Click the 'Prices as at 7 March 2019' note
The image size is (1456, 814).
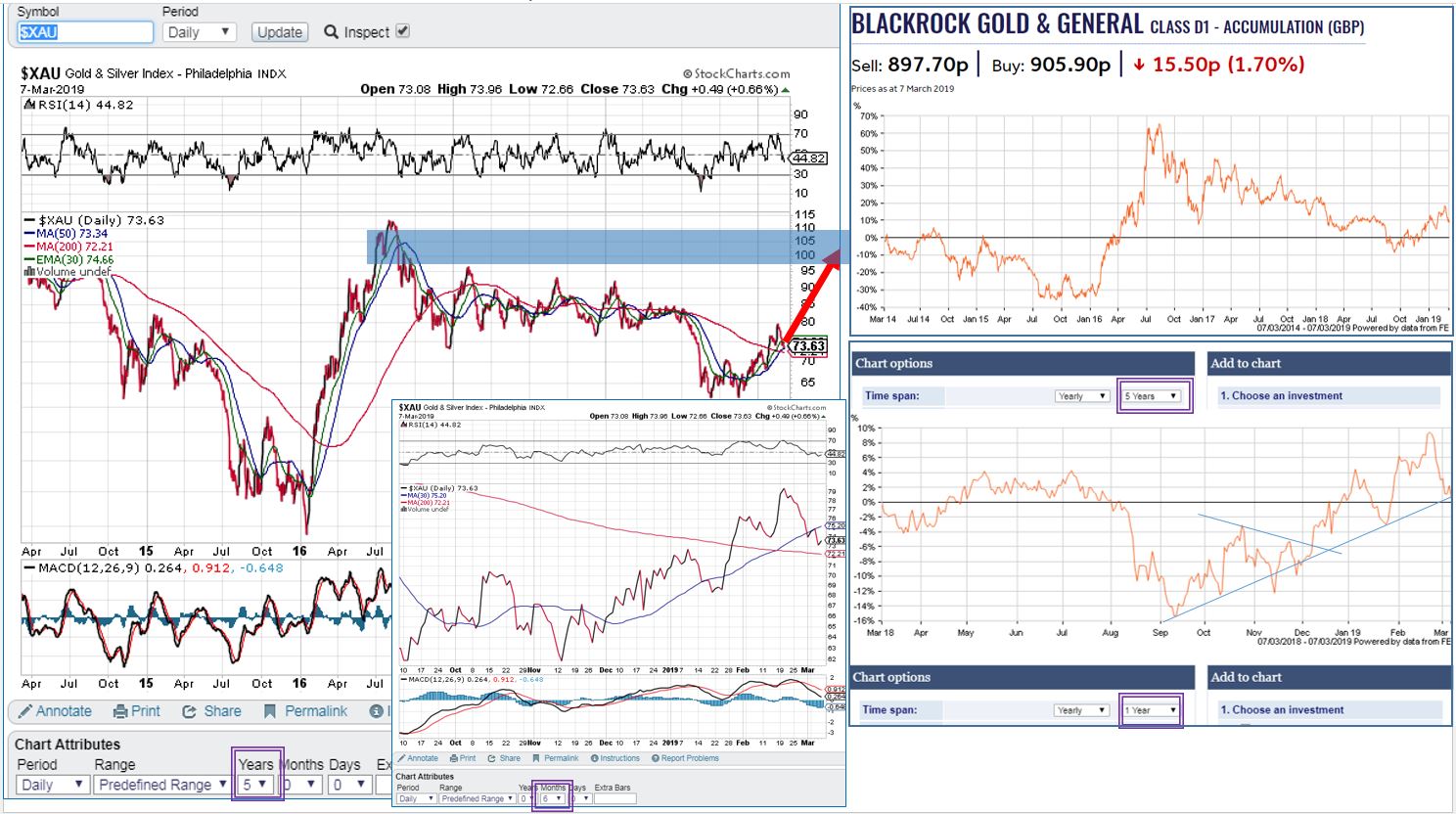click(902, 89)
